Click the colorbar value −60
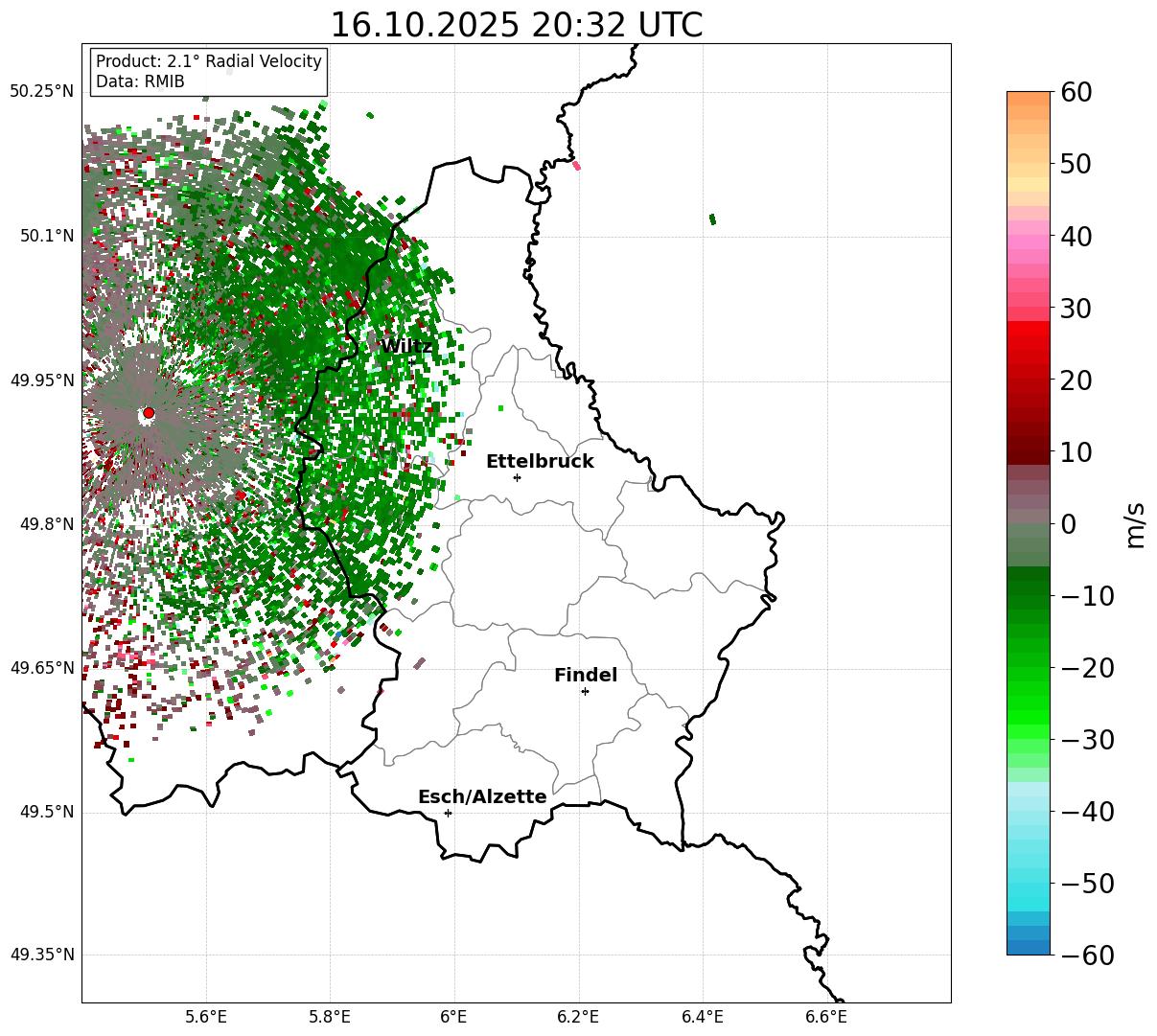The width and height of the screenshot is (1157, 1036). click(1087, 955)
